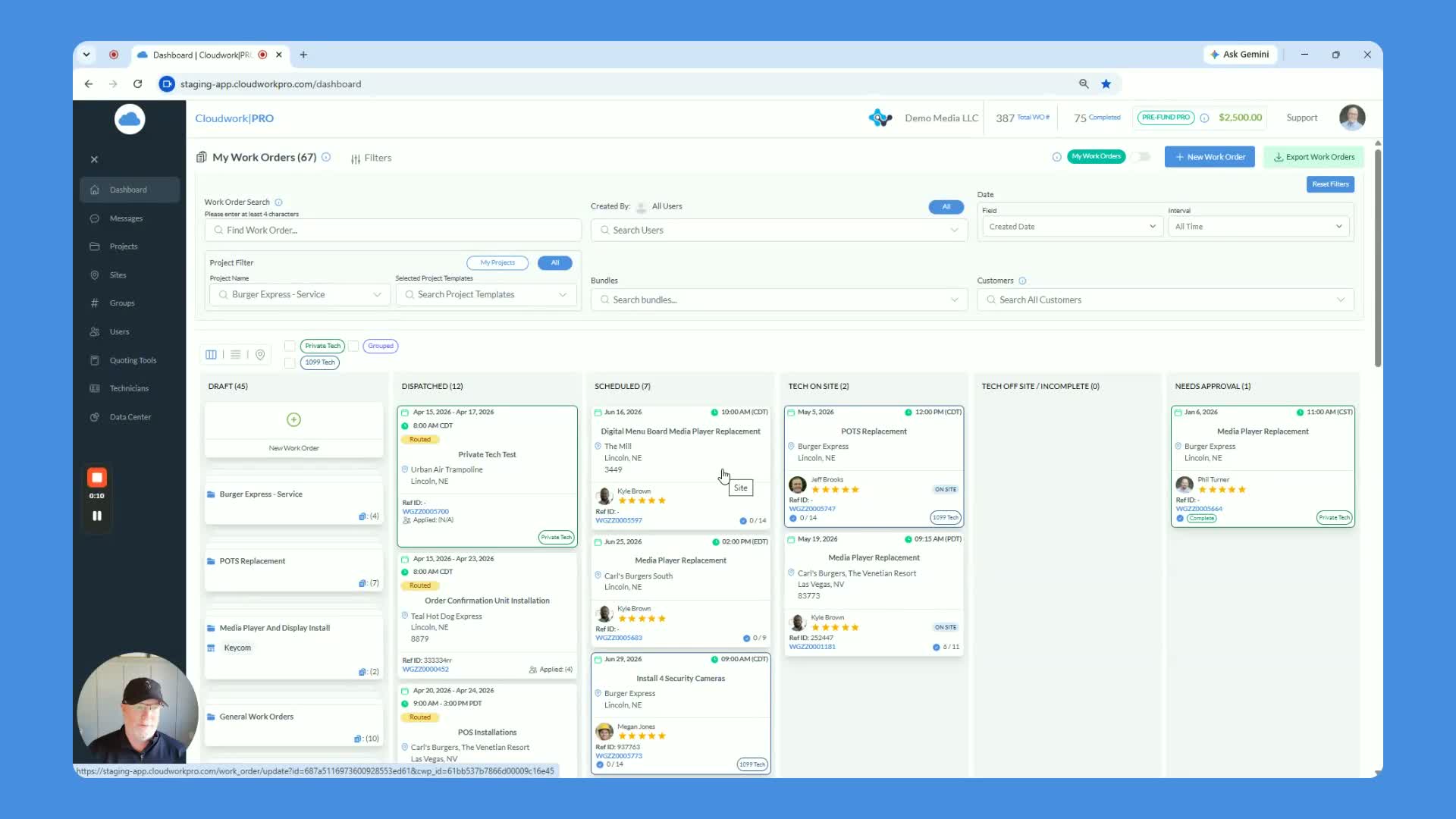Click the Find Work Order search field

pyautogui.click(x=393, y=230)
